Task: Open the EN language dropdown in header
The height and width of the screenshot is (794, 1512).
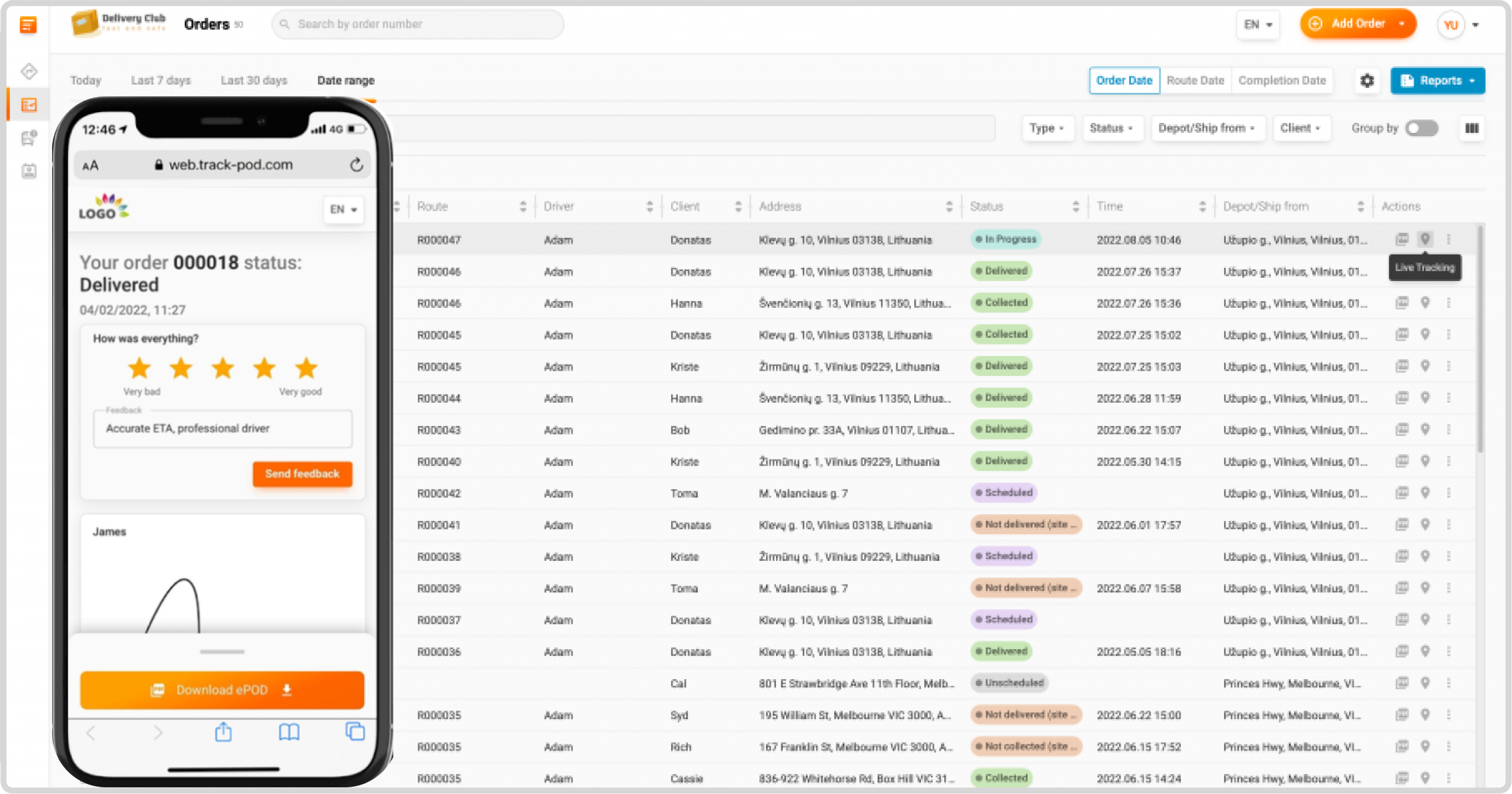Action: (1258, 25)
